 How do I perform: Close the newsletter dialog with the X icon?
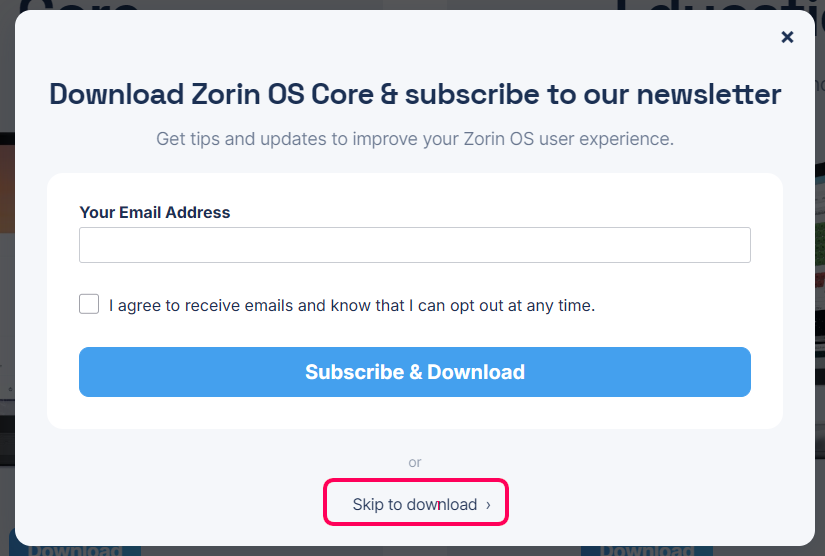pyautogui.click(x=787, y=37)
